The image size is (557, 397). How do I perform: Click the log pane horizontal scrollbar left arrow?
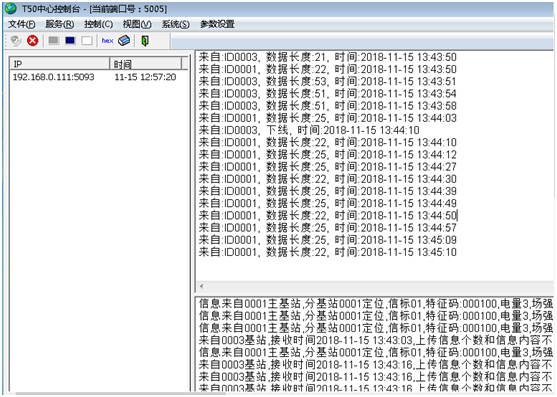coord(201,286)
